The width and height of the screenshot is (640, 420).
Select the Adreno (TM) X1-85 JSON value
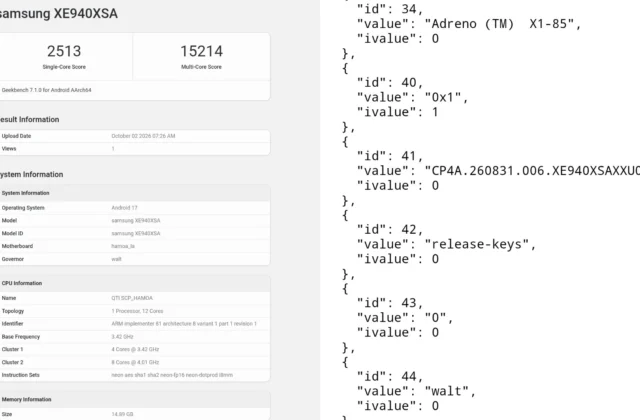point(500,24)
